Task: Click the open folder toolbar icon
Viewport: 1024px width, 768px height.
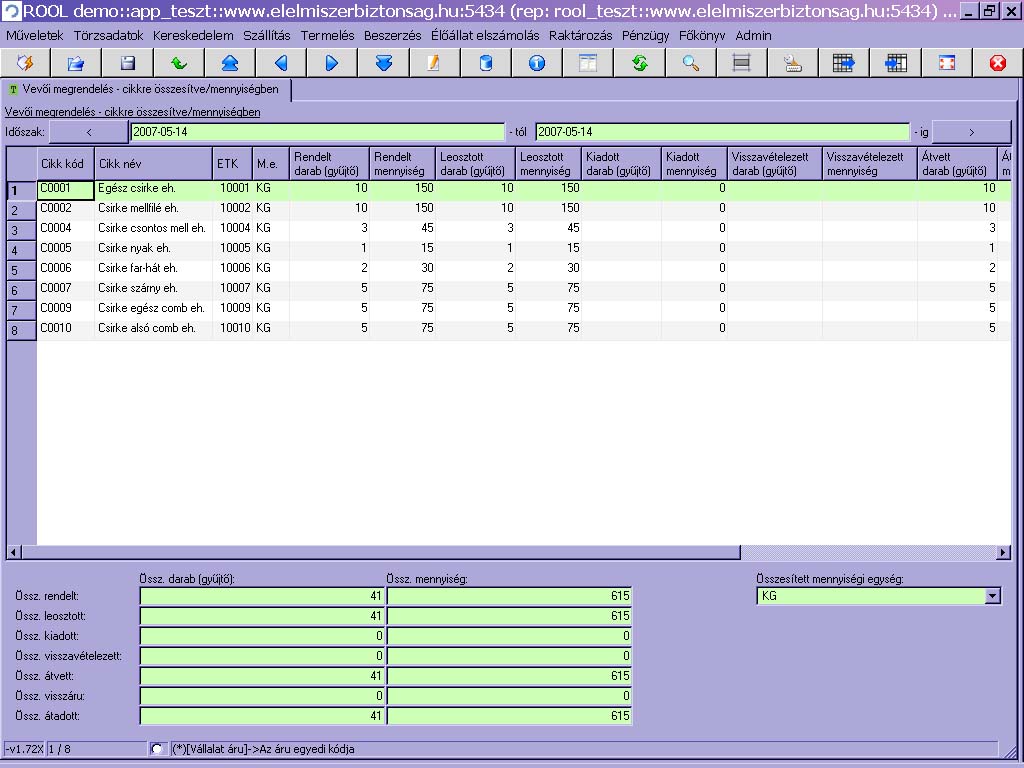Action: click(x=76, y=63)
